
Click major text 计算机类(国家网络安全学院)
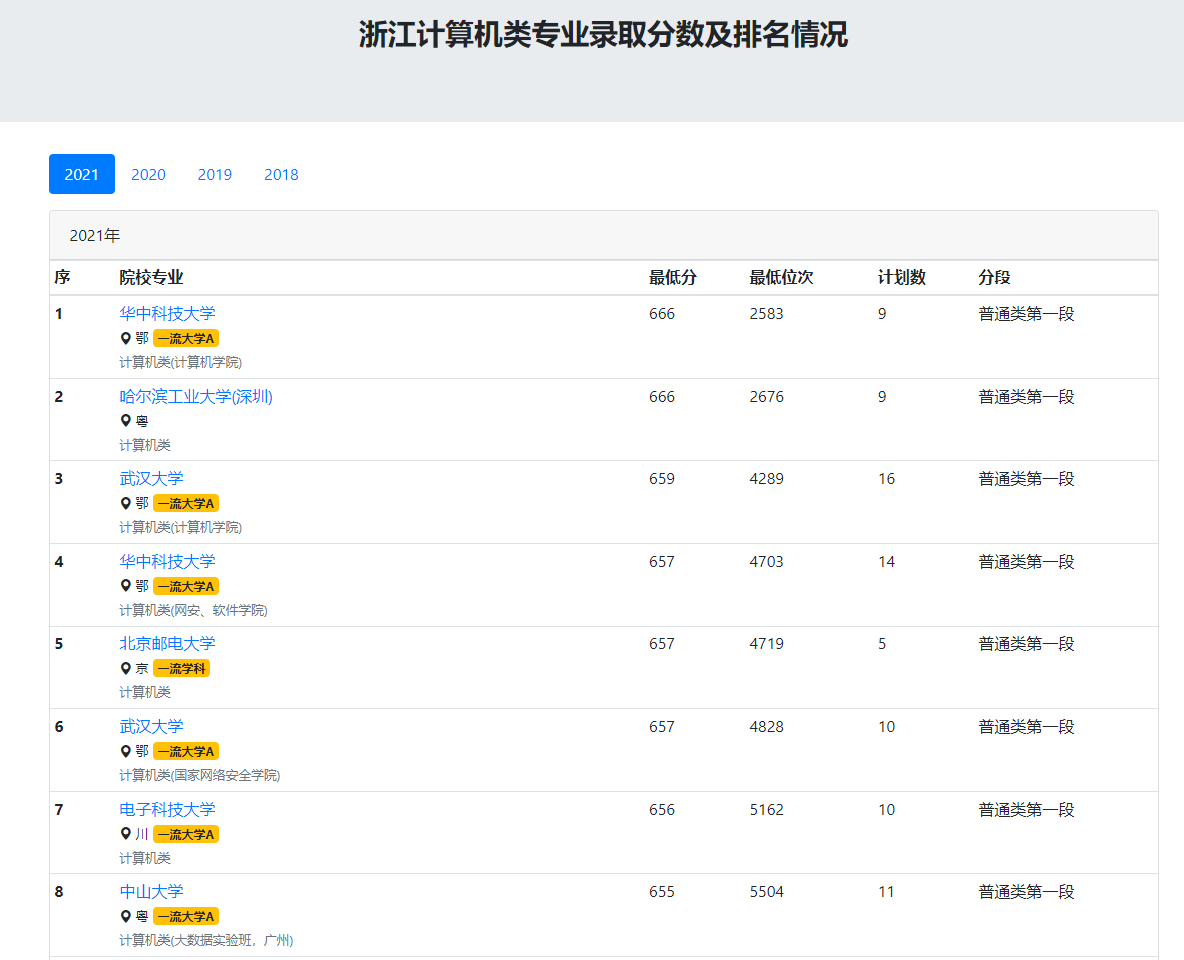[199, 776]
